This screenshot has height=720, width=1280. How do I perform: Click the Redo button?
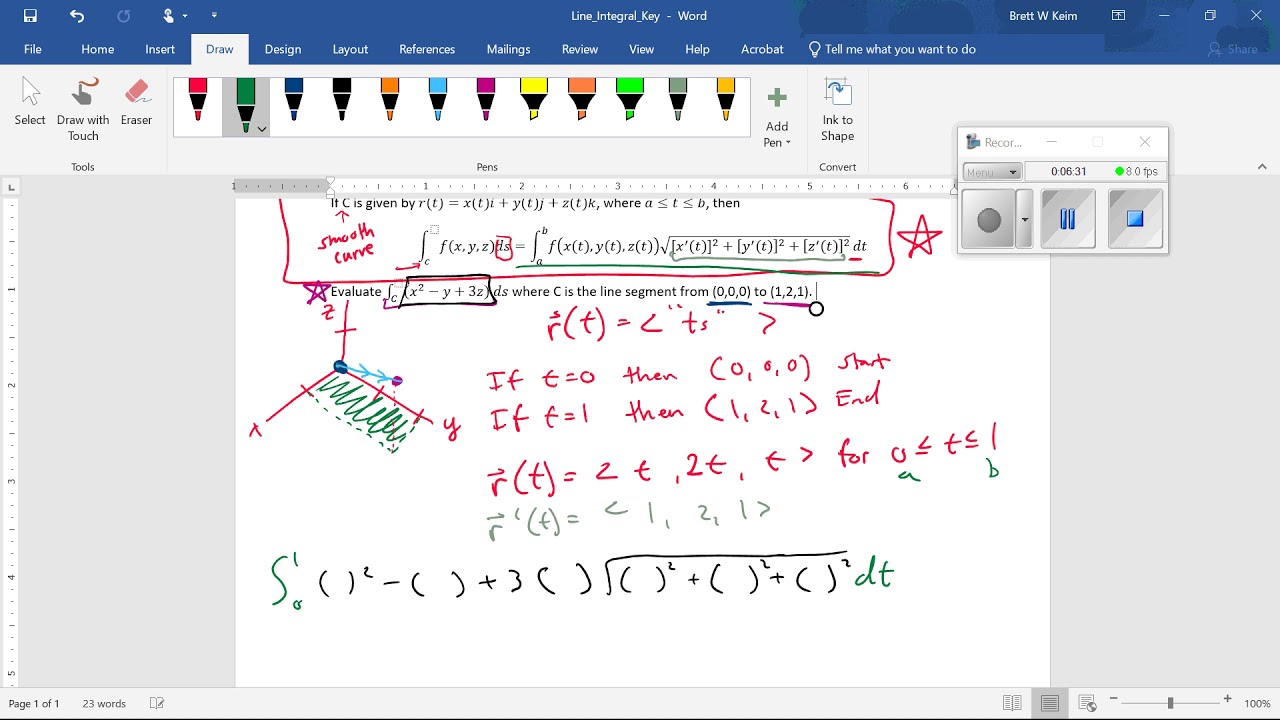pyautogui.click(x=124, y=16)
